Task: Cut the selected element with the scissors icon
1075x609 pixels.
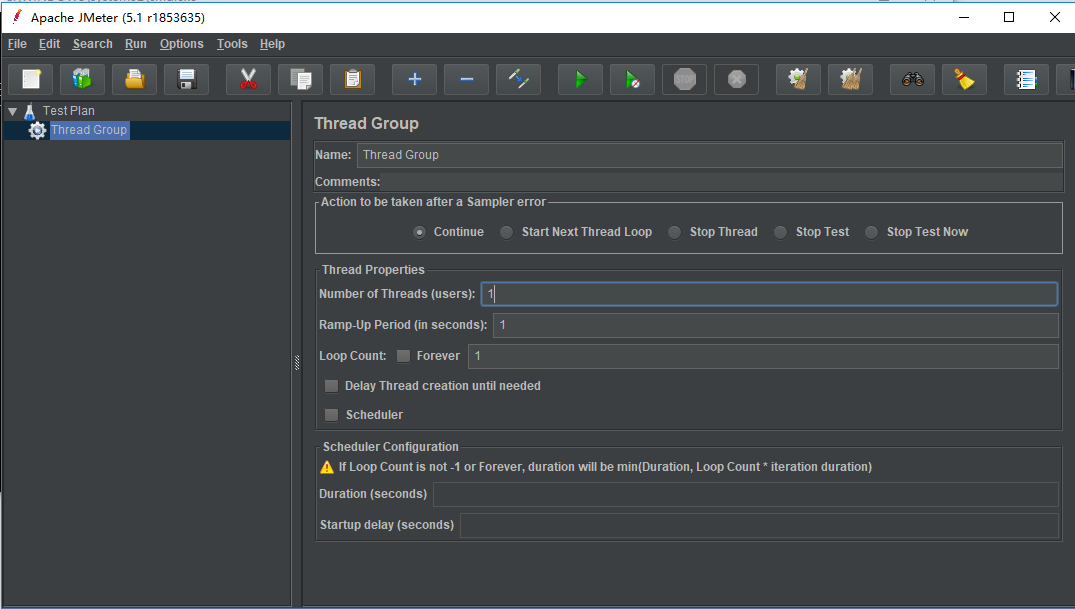Action: tap(248, 80)
